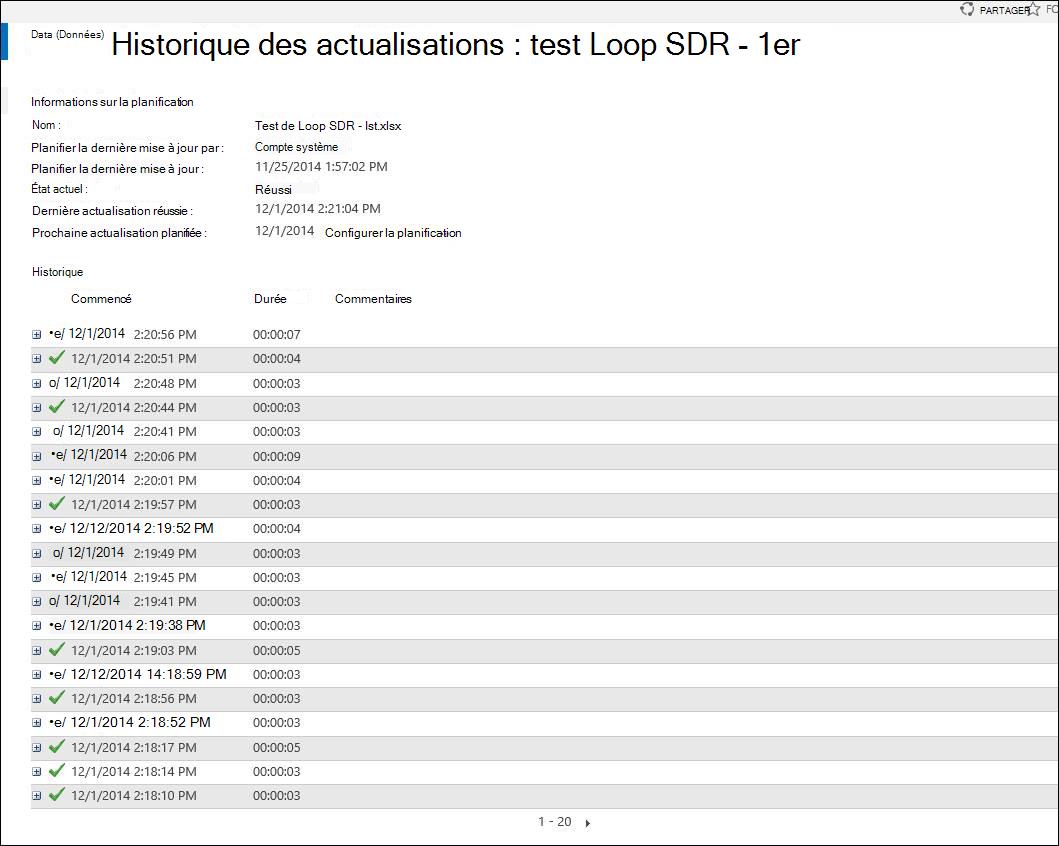Expand the 2:19:38 PM history row
Viewport: 1059px width, 846px height.
tap(36, 626)
